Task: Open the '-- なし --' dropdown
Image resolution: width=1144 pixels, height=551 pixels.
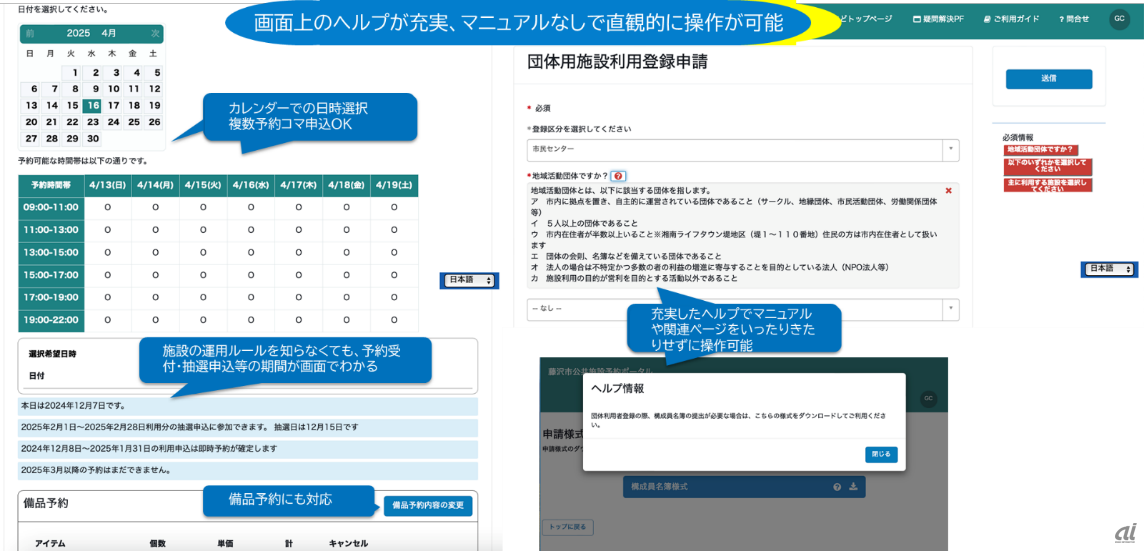Action: (x=743, y=309)
